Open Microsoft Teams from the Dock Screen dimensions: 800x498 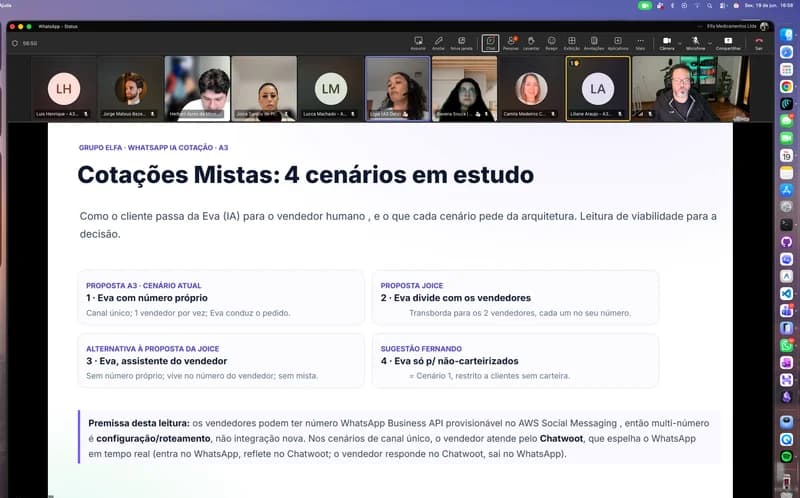coord(786,311)
